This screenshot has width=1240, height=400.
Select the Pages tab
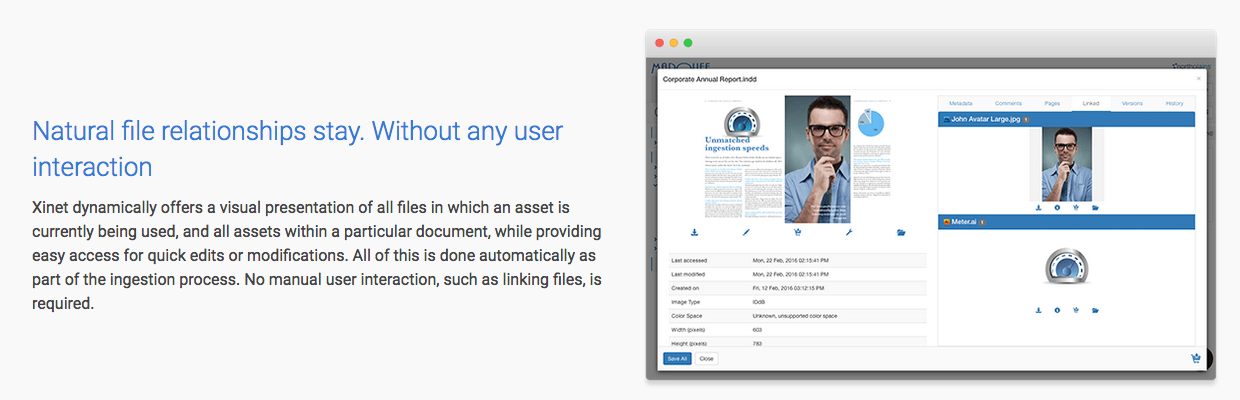(1052, 103)
